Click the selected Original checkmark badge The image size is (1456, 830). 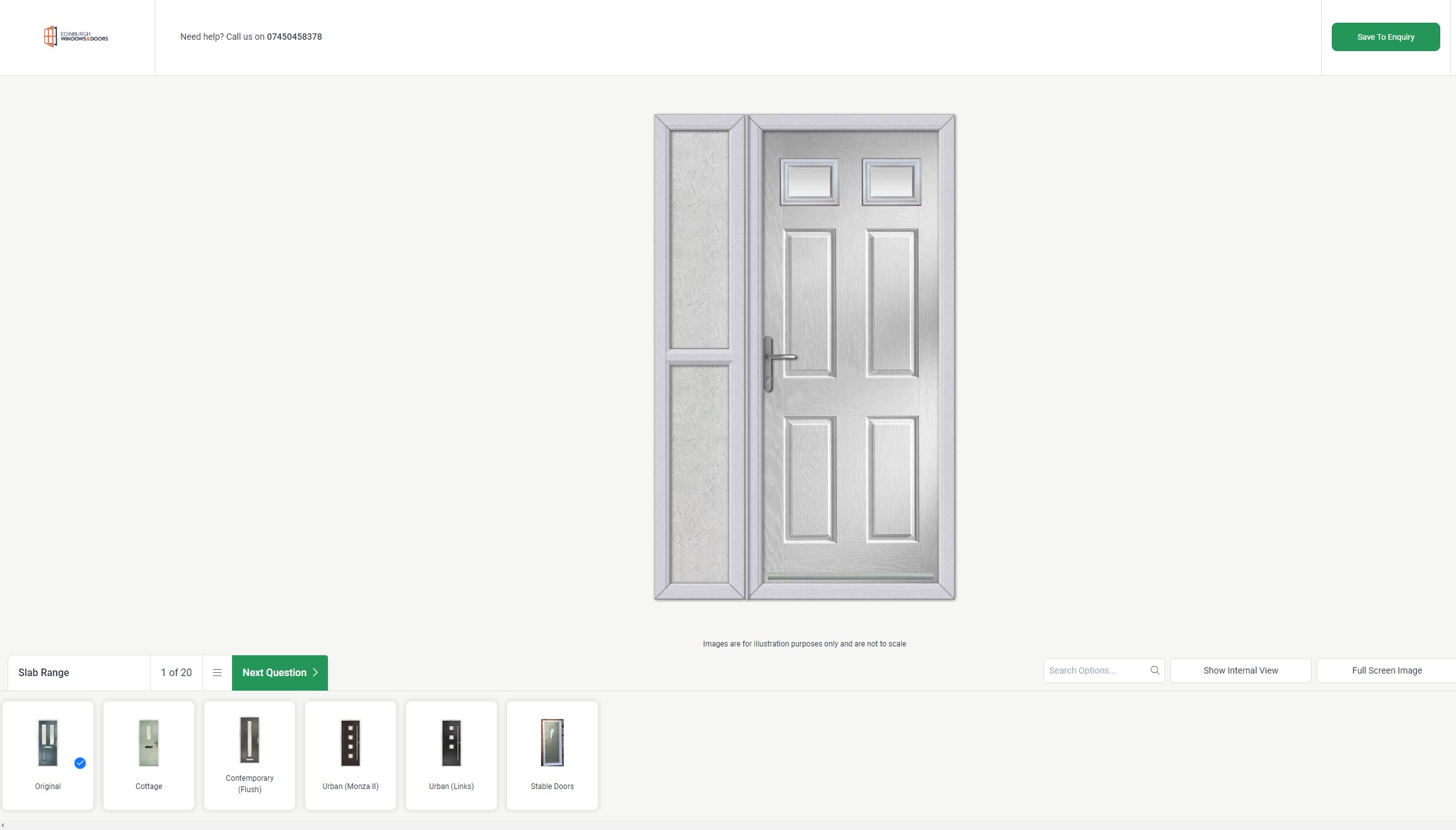click(x=80, y=763)
